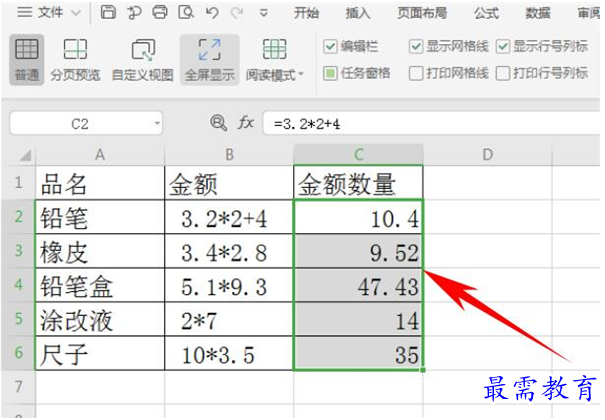Image resolution: width=605 pixels, height=420 pixels.
Task: Select row 2 header
Action: pyautogui.click(x=19, y=216)
